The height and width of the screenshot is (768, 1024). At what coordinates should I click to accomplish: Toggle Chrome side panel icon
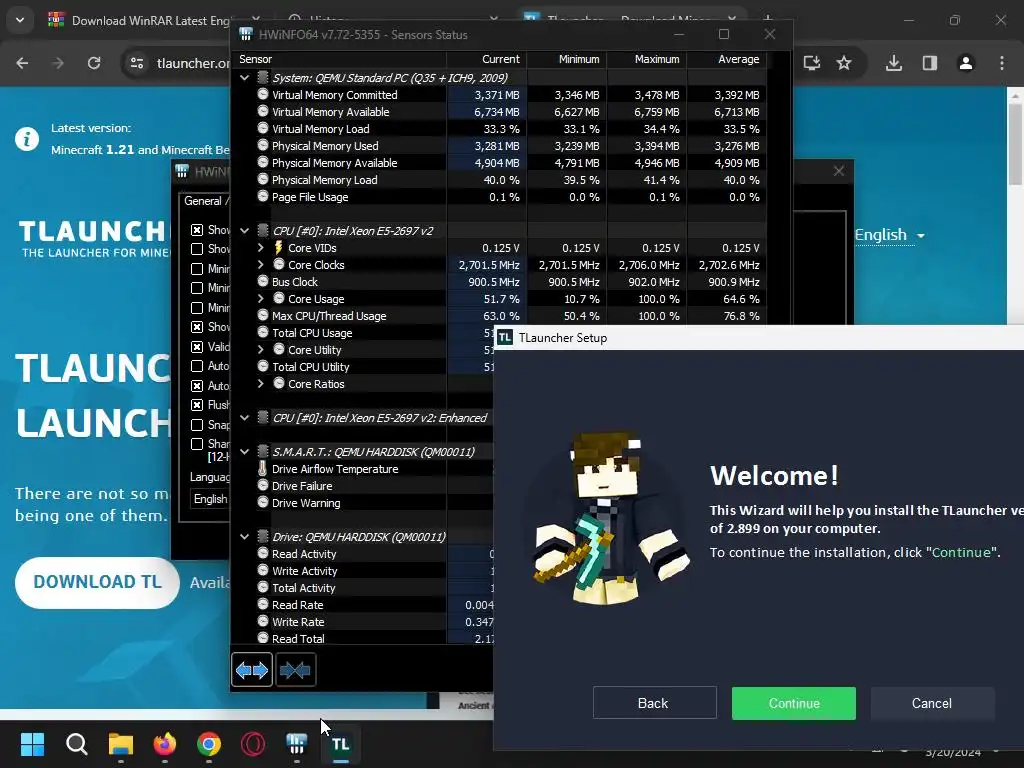[x=930, y=63]
